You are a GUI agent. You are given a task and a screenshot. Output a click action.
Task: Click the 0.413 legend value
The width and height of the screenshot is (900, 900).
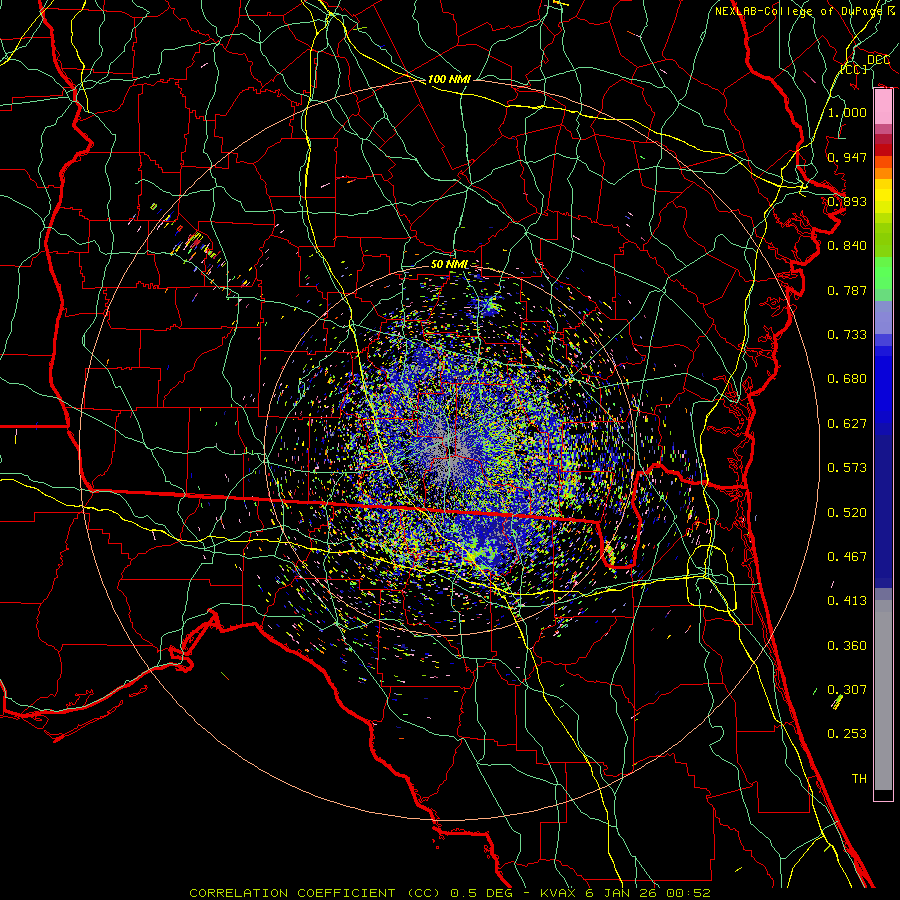point(847,600)
